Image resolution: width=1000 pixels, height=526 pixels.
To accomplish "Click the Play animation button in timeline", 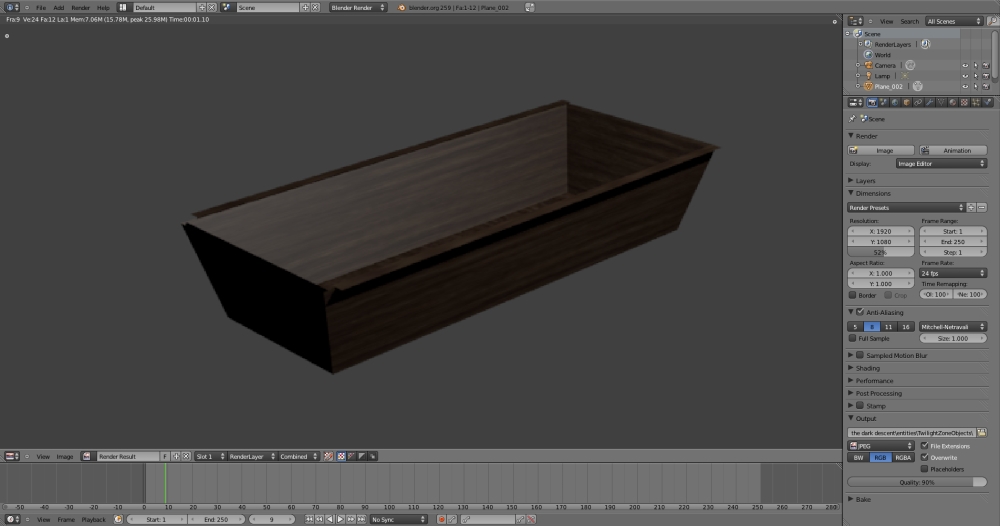I will (340, 520).
